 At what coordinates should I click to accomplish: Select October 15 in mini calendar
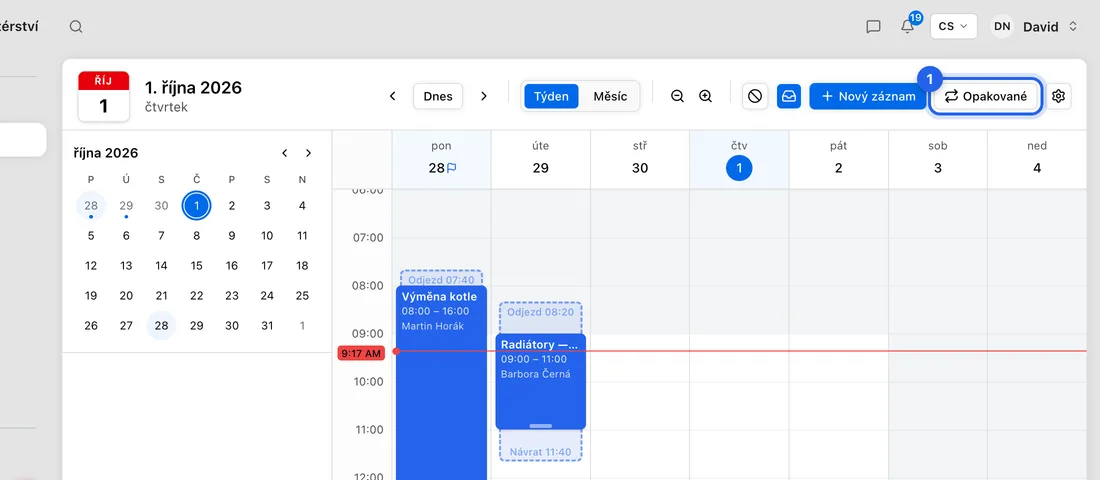tap(196, 265)
